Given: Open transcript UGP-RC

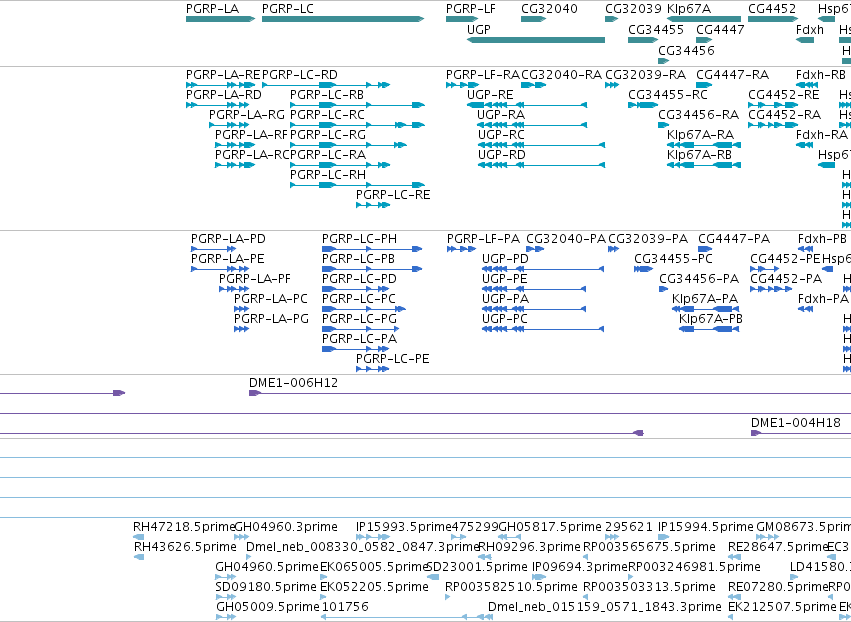Looking at the screenshot, I should click(x=501, y=135).
